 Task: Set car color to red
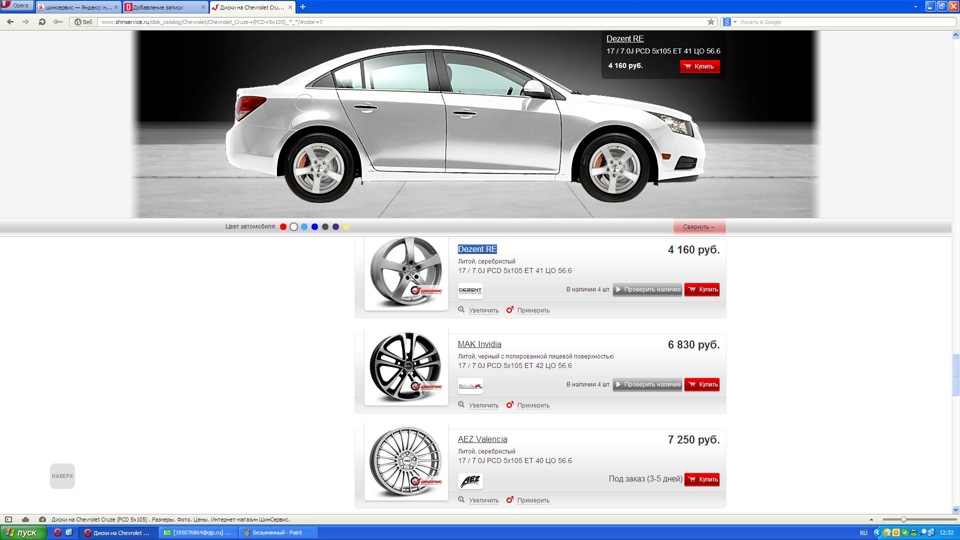283,227
